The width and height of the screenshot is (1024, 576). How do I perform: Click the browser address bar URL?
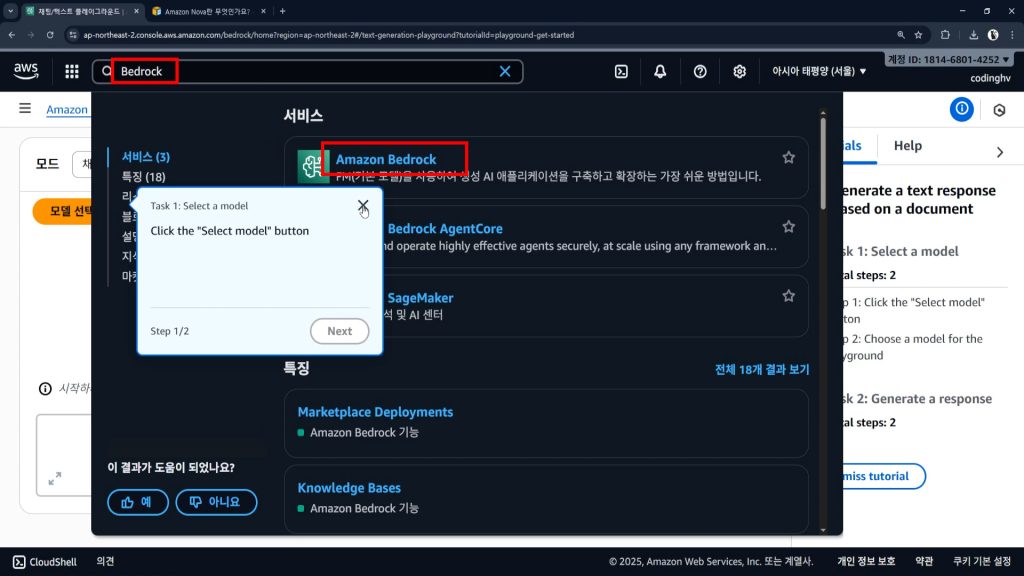pos(328,35)
